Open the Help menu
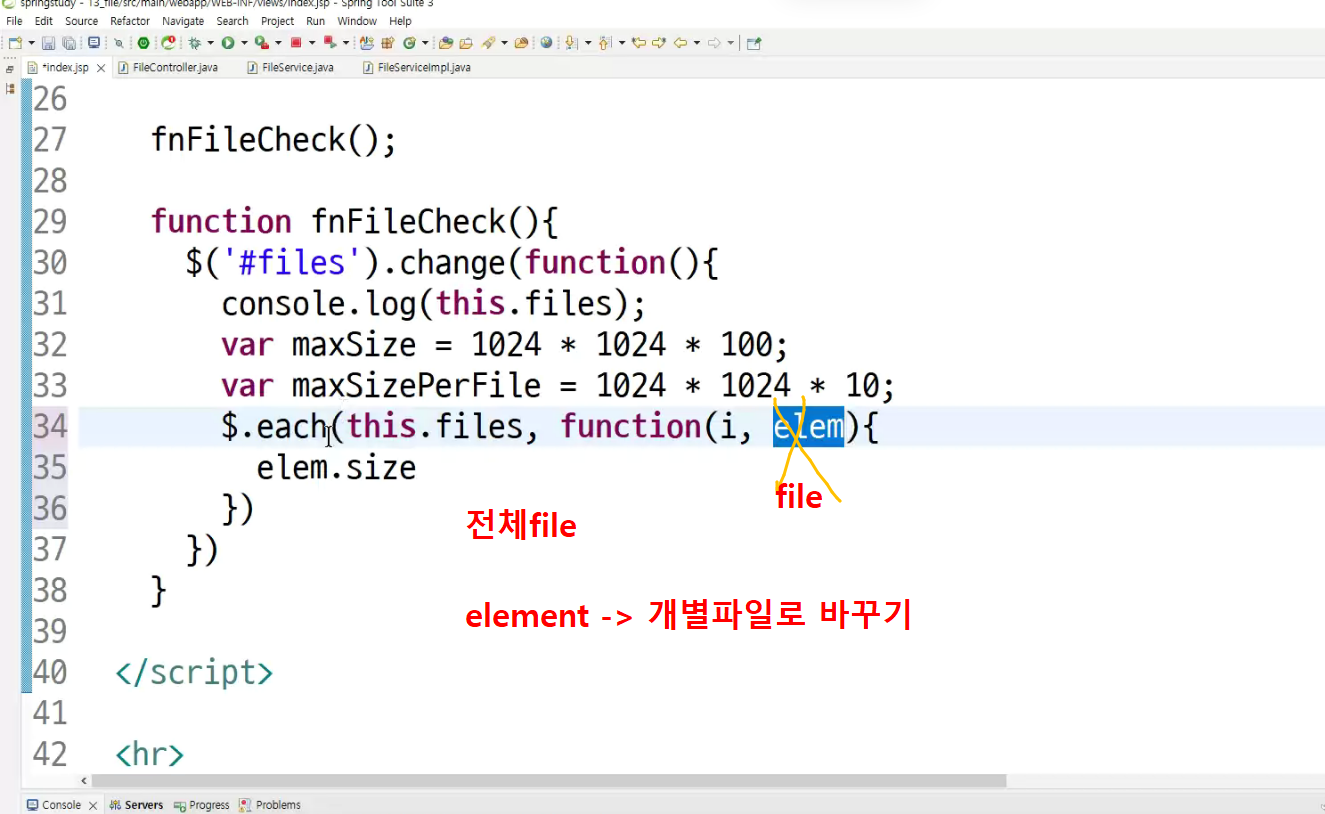Image resolution: width=1325 pixels, height=814 pixels. [400, 21]
